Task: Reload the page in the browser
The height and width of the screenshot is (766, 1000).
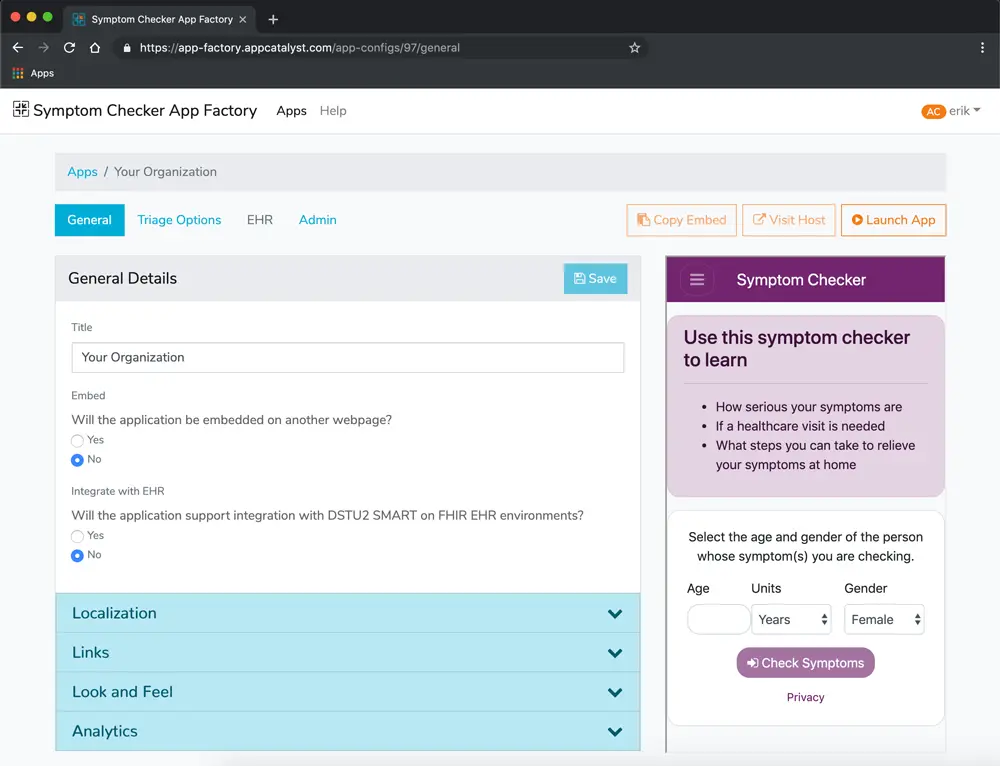Action: [x=69, y=47]
